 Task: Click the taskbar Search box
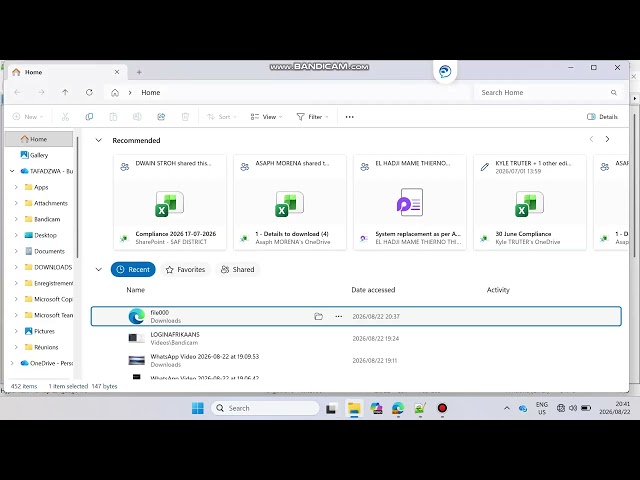pyautogui.click(x=265, y=408)
